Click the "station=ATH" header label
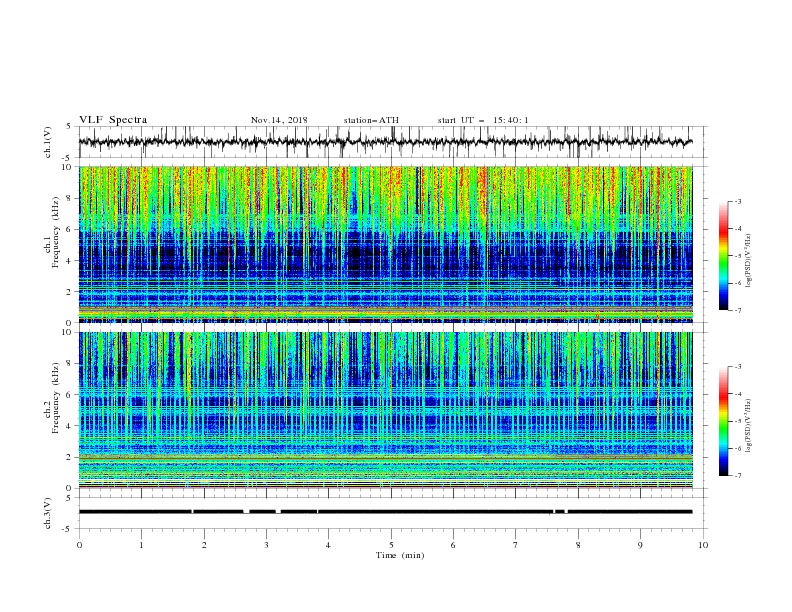The image size is (792, 612). pos(371,120)
